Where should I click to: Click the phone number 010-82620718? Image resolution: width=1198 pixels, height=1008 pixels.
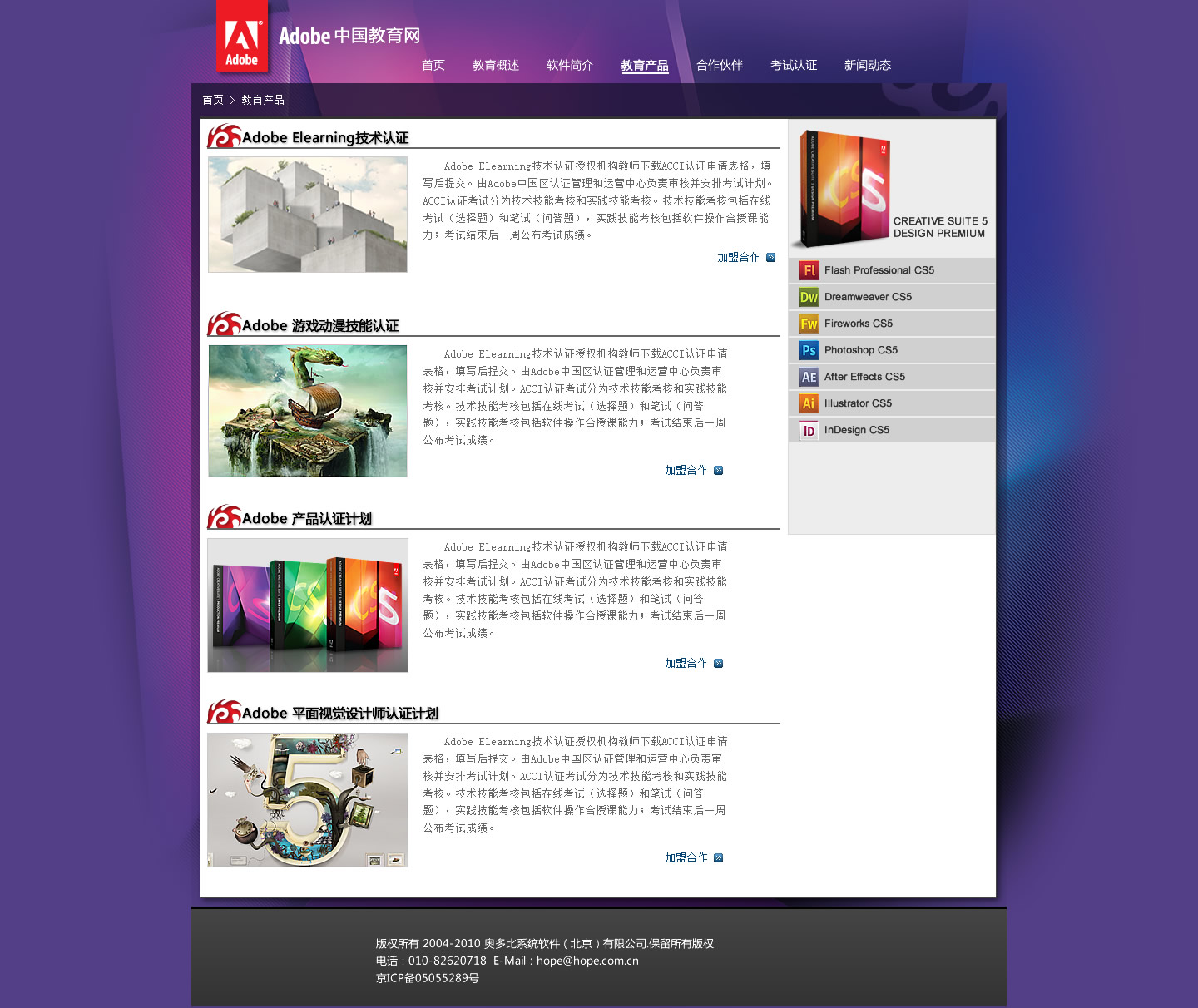point(447,961)
